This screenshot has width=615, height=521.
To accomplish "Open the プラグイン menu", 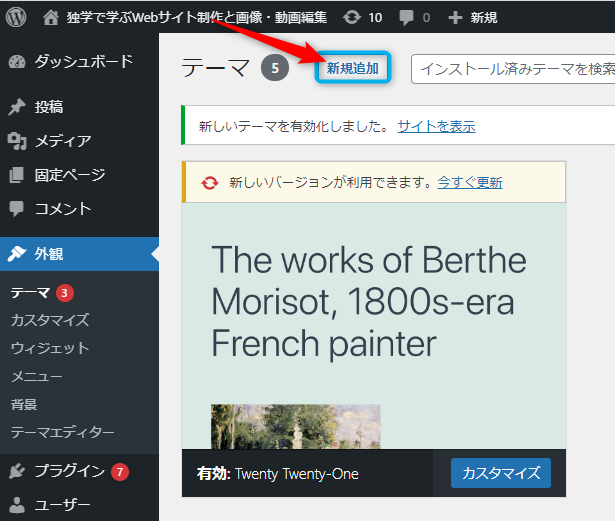I will [70, 471].
